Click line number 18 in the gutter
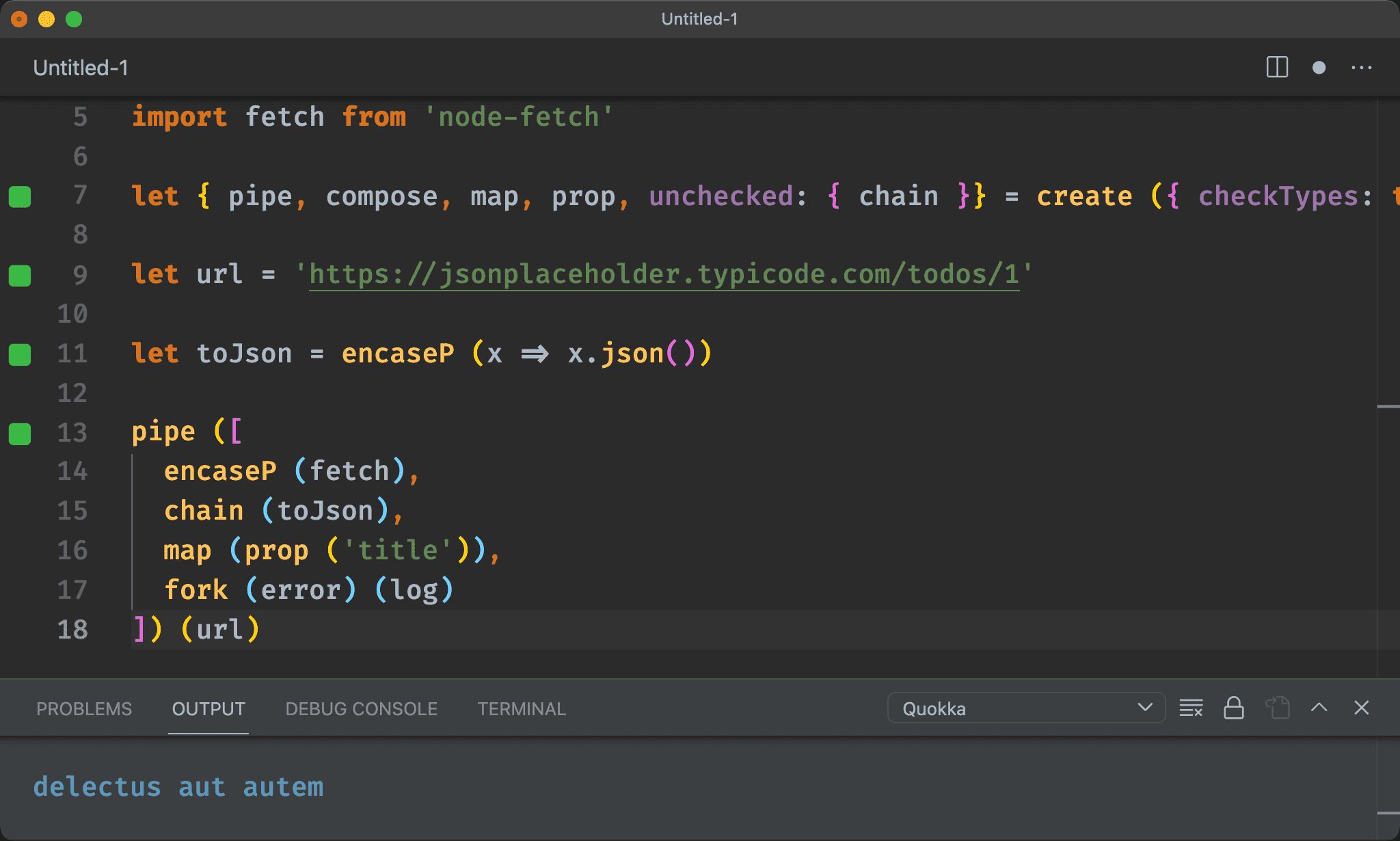This screenshot has height=841, width=1400. (x=72, y=629)
